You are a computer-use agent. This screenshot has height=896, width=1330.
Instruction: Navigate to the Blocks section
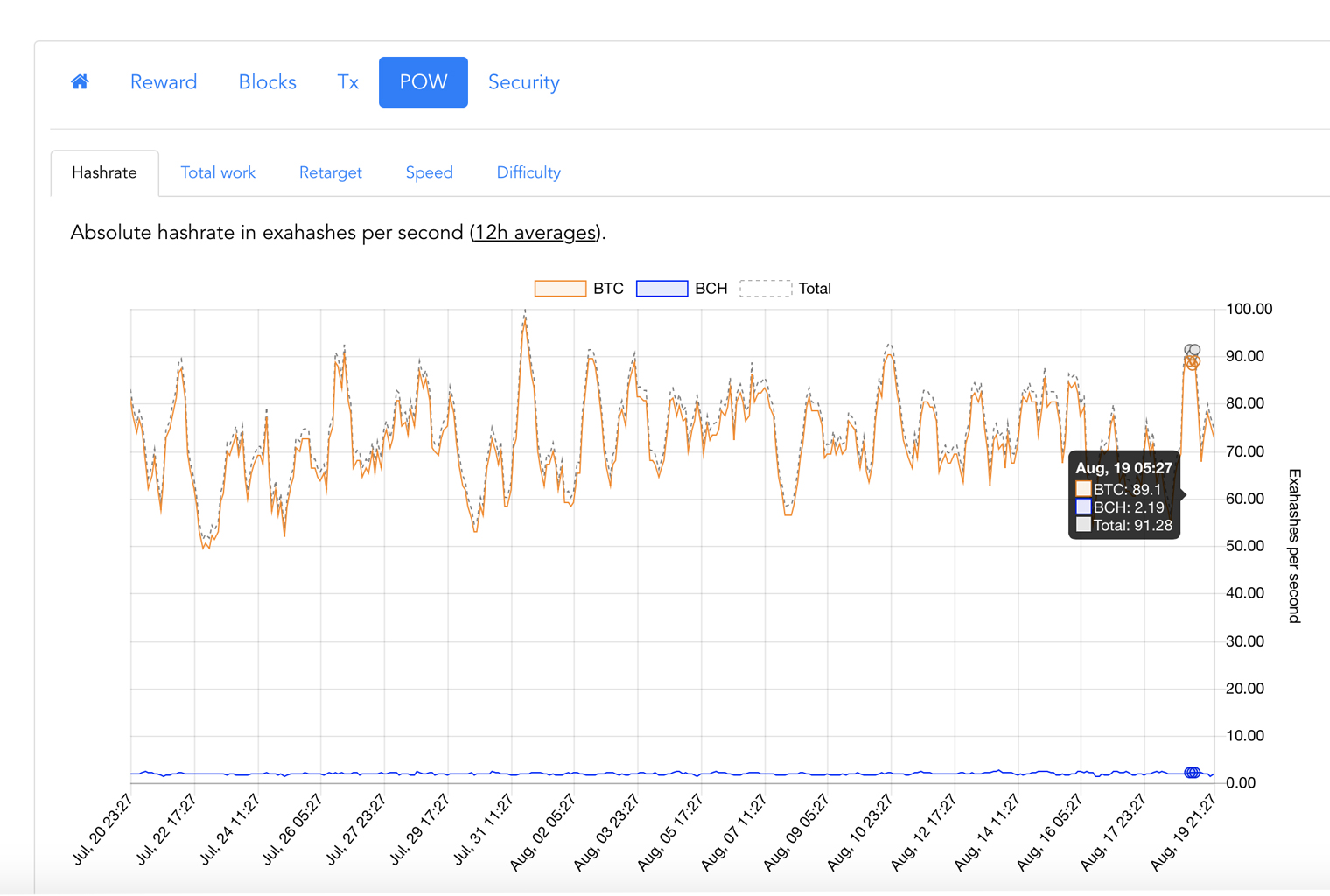(267, 81)
